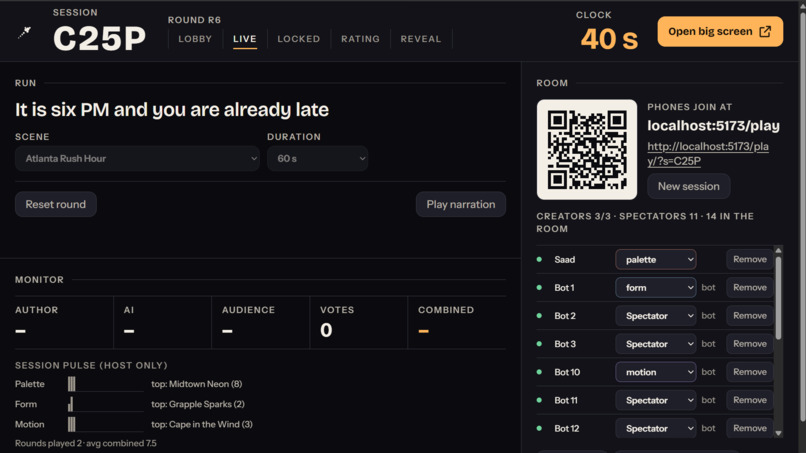Click the Palette pulse bar
Image resolution: width=806 pixels, height=453 pixels.
(x=105, y=384)
